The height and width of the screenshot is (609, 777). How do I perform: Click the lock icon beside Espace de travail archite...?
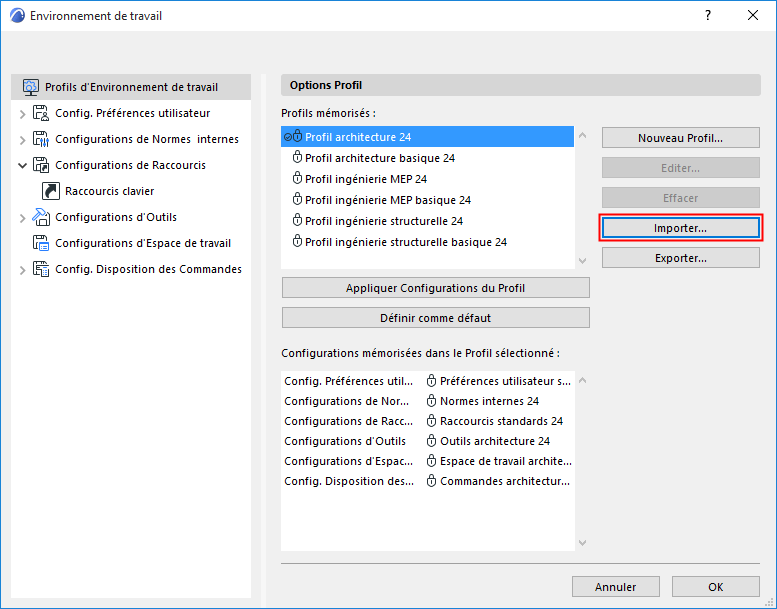point(432,461)
